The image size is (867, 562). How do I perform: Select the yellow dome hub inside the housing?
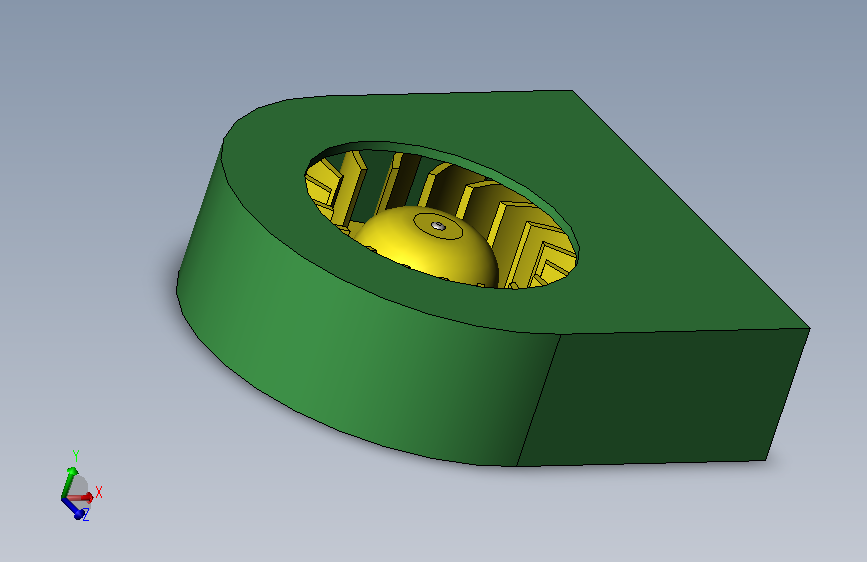tap(426, 246)
